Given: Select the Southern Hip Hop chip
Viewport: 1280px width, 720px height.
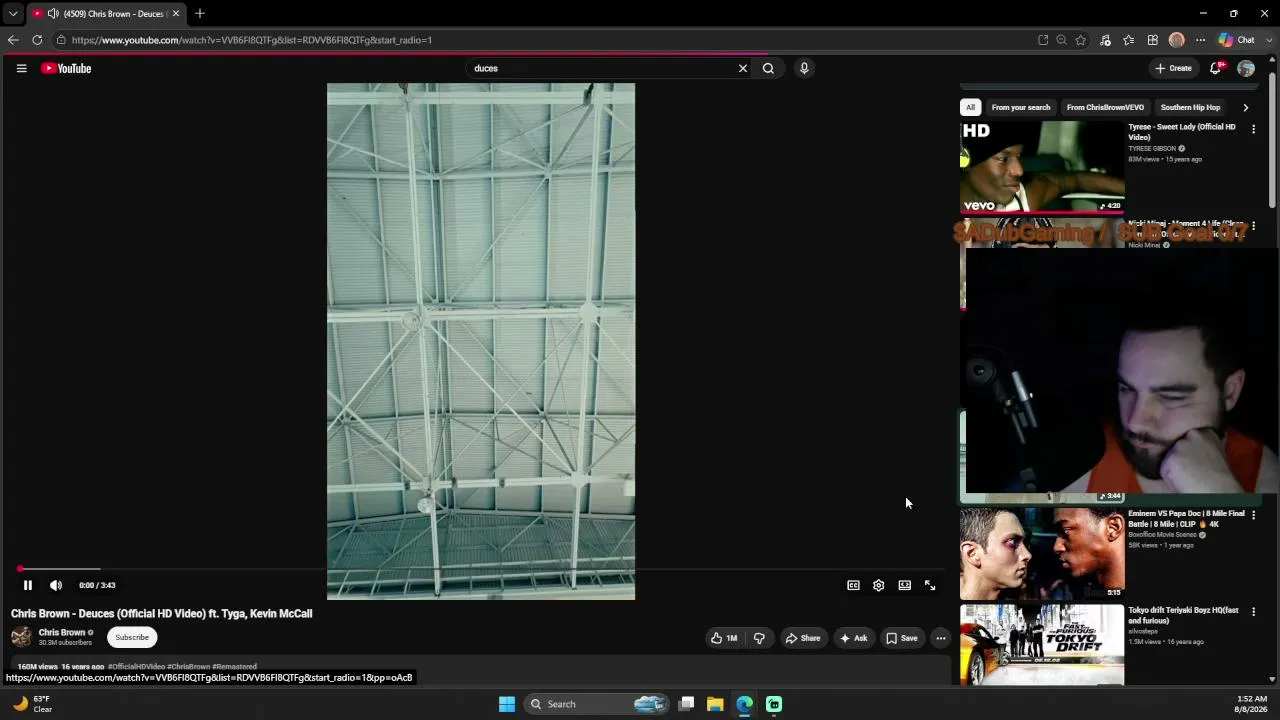Looking at the screenshot, I should [1190, 107].
